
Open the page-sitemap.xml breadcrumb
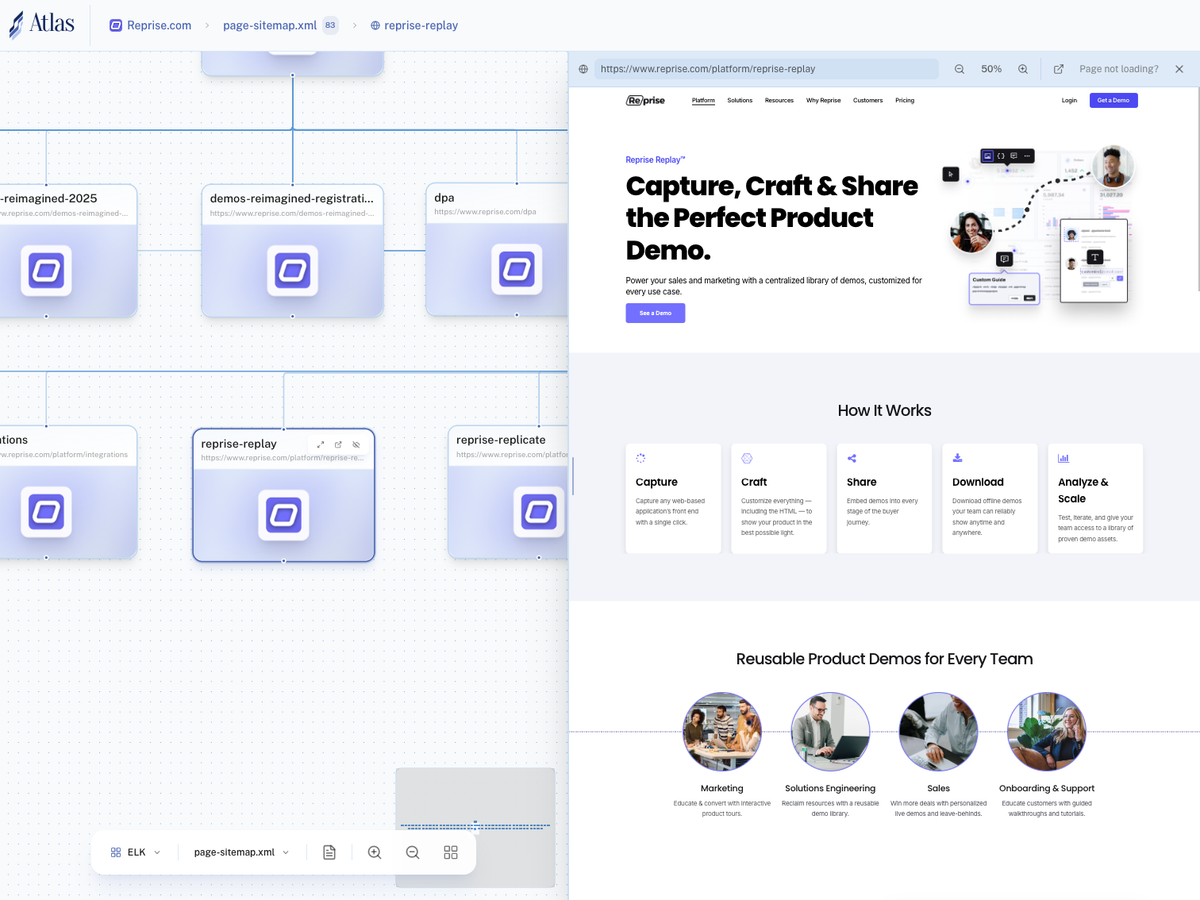269,25
